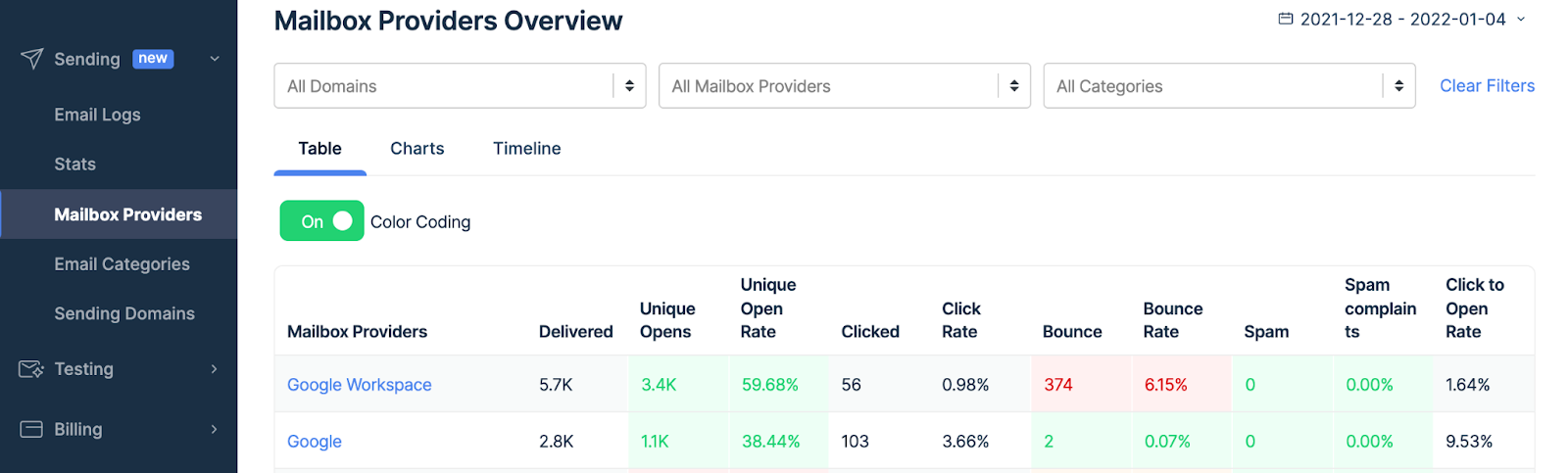The height and width of the screenshot is (473, 1568).
Task: Click the Unique Open Rate column header
Action: [768, 308]
